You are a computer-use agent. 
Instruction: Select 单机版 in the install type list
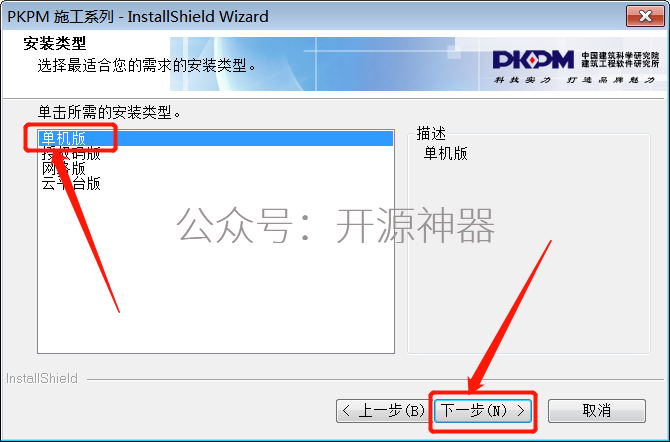(216, 138)
